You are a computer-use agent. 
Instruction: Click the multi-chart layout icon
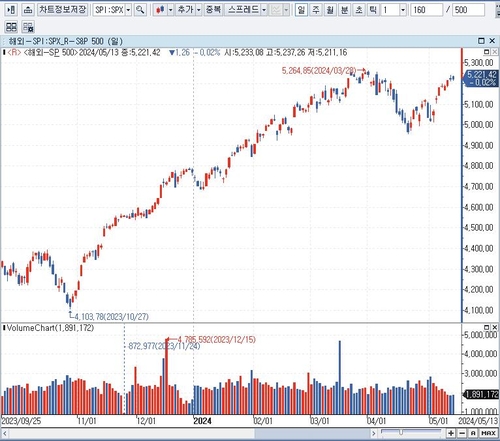pos(11,27)
